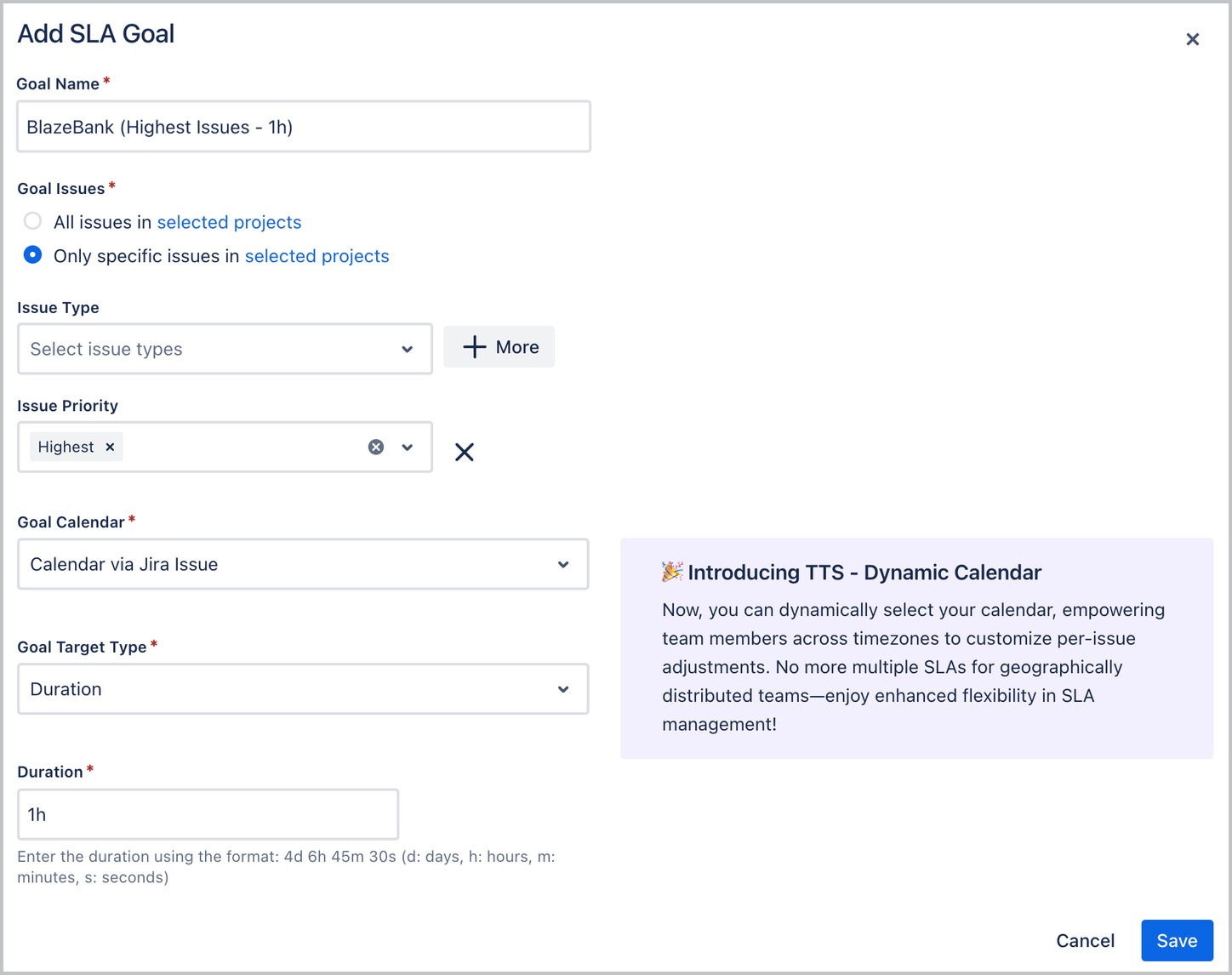Select the Only specific issues radio option
Viewport: 1232px width, 975px height.
click(32, 255)
